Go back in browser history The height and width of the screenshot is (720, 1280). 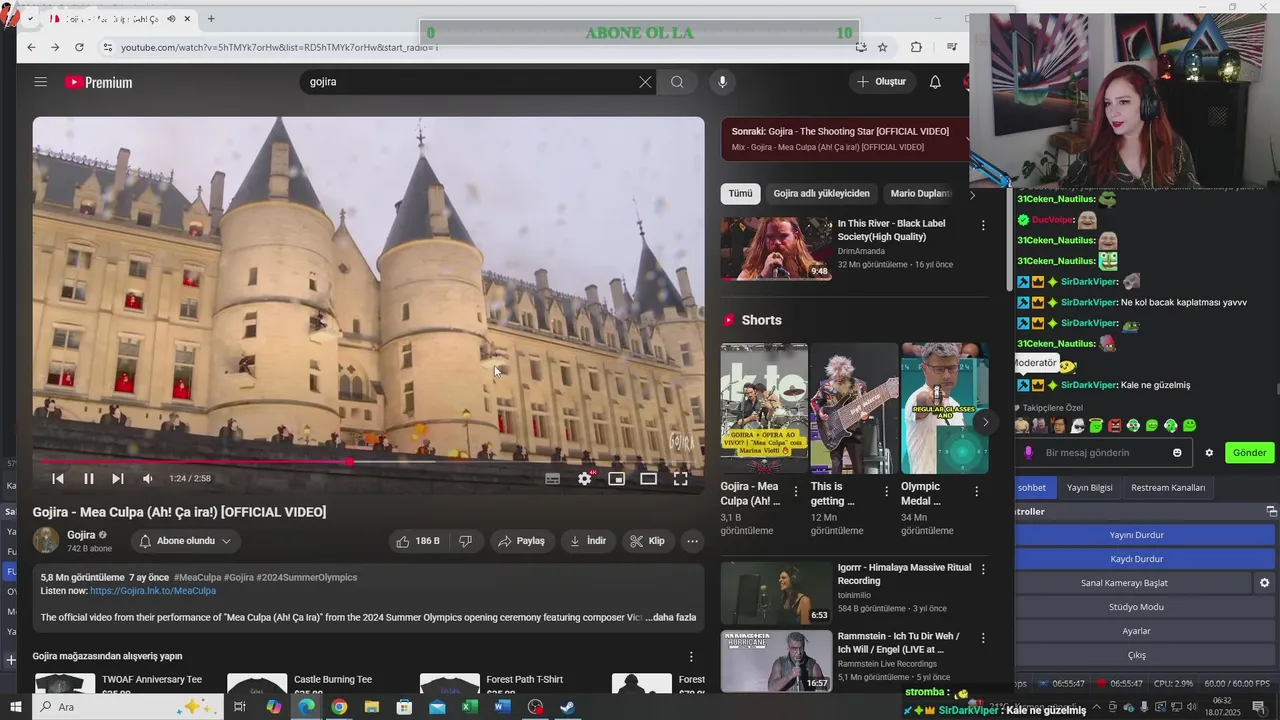tap(31, 47)
